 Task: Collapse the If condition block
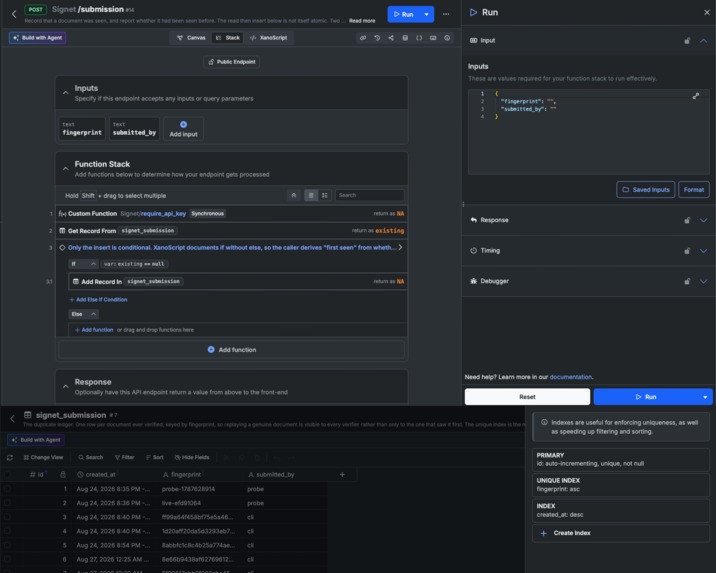[x=93, y=264]
